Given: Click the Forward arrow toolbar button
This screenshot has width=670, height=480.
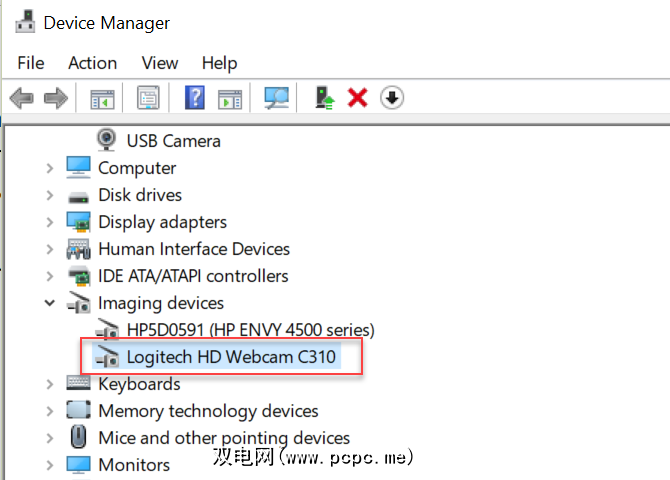Looking at the screenshot, I should point(55,98).
